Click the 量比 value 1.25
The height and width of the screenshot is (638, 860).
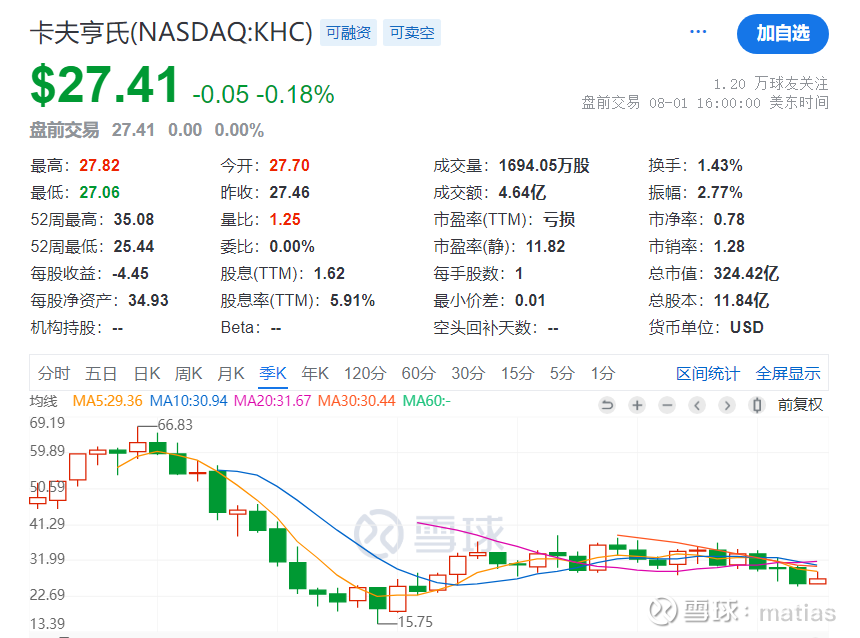coord(285,219)
